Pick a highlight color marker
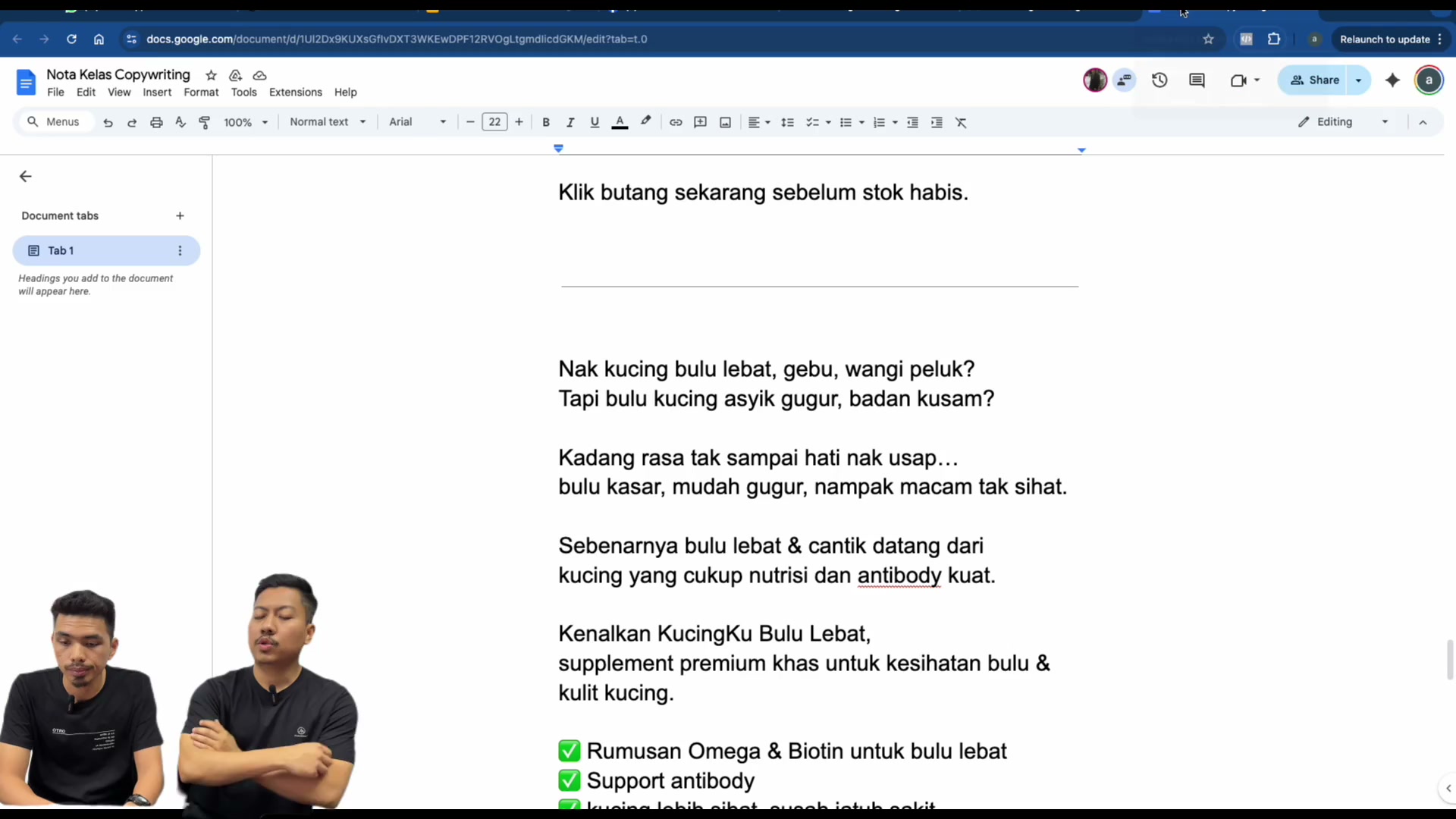The width and height of the screenshot is (1456, 819). pos(645,121)
